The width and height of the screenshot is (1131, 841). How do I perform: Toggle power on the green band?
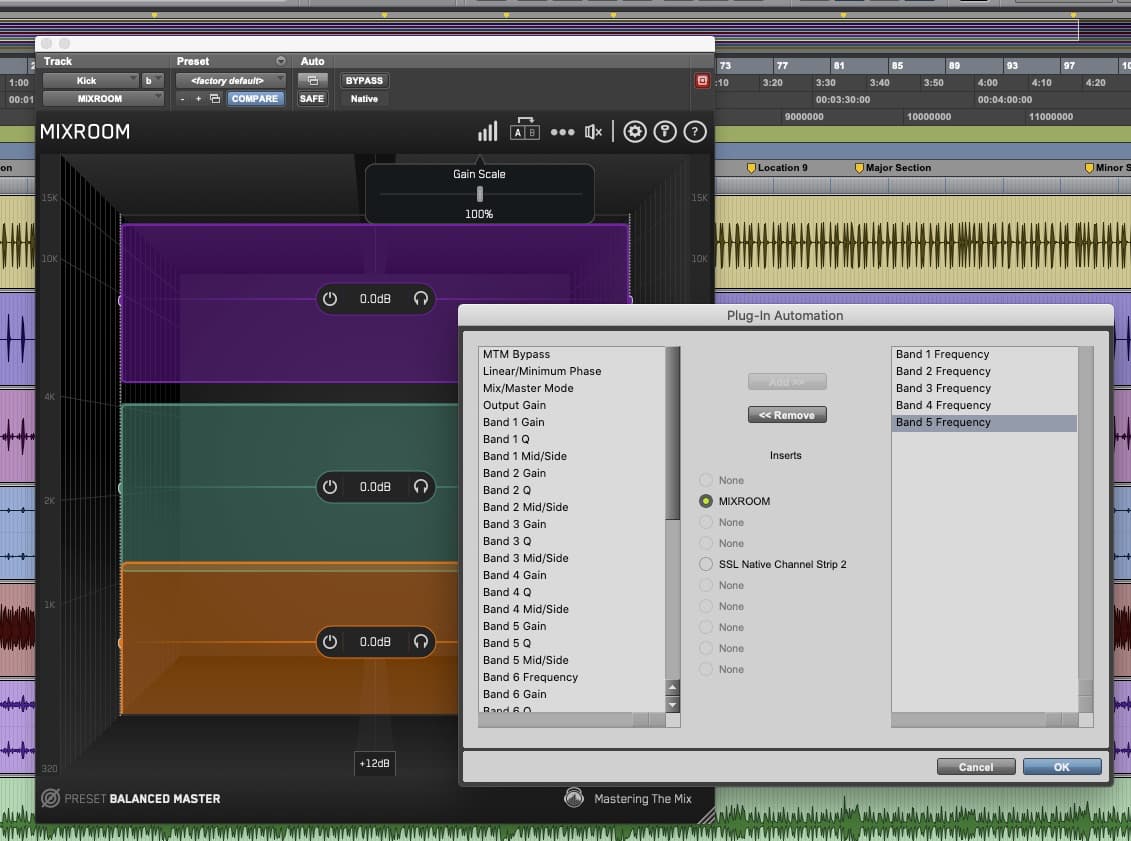[x=330, y=487]
